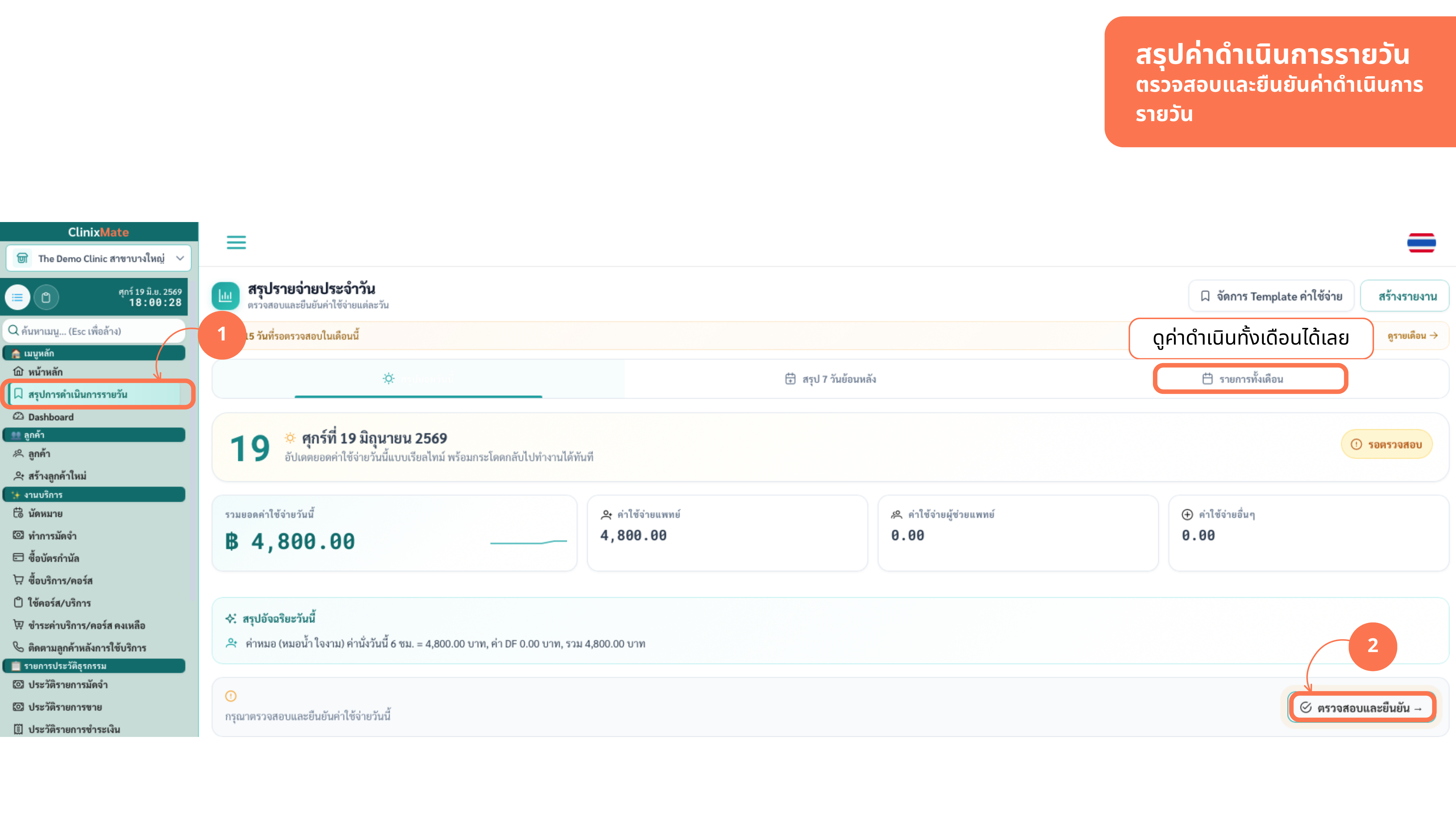The height and width of the screenshot is (819, 1456).
Task: Collapse the ลูกค้า section header
Action: pyautogui.click(x=94, y=435)
